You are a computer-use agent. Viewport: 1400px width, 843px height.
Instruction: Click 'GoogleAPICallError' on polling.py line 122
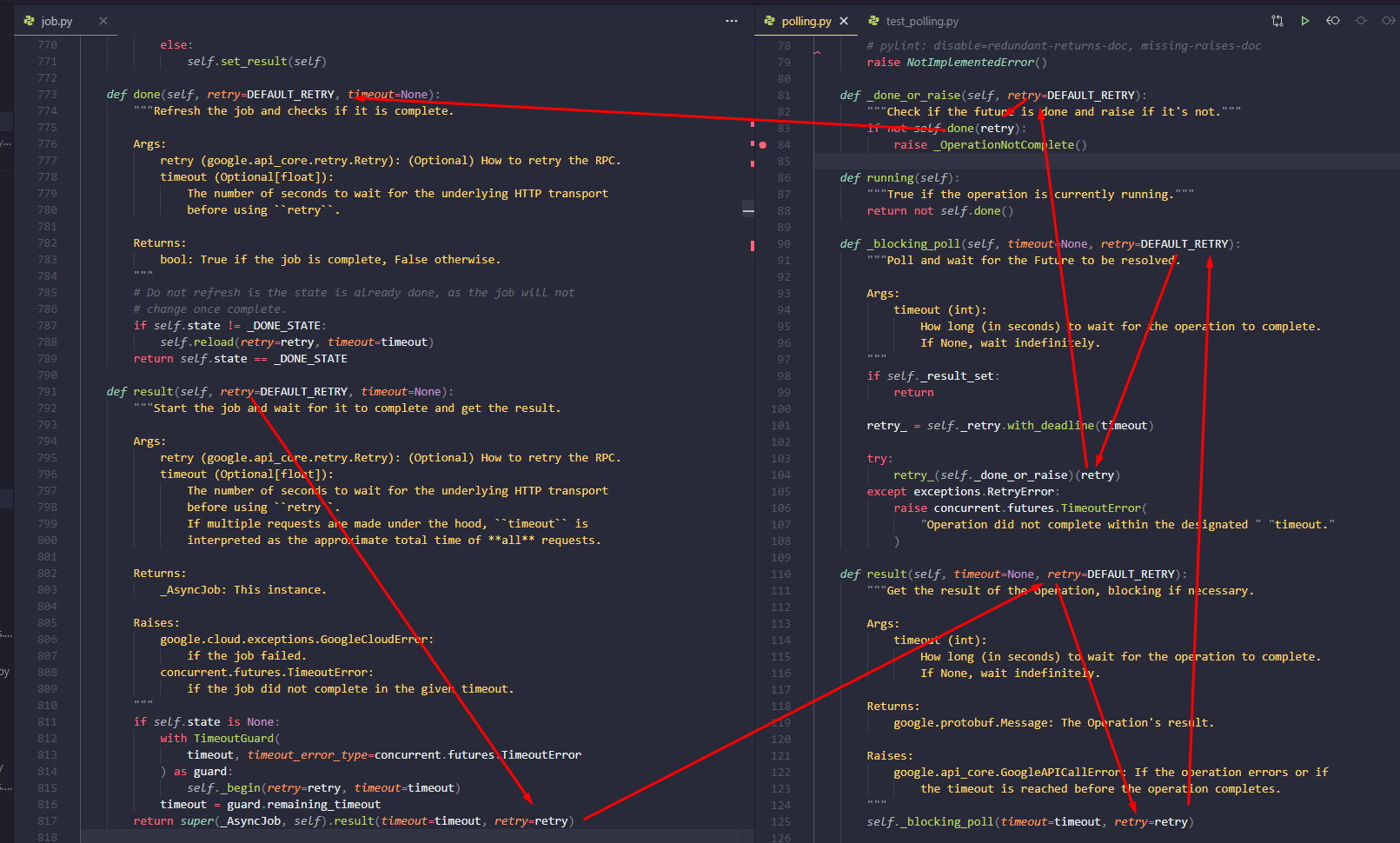tap(1060, 773)
